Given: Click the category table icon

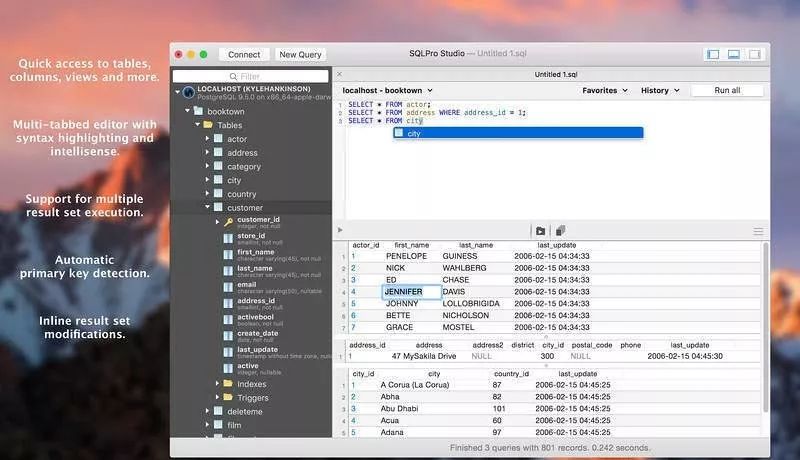Looking at the screenshot, I should [218, 166].
